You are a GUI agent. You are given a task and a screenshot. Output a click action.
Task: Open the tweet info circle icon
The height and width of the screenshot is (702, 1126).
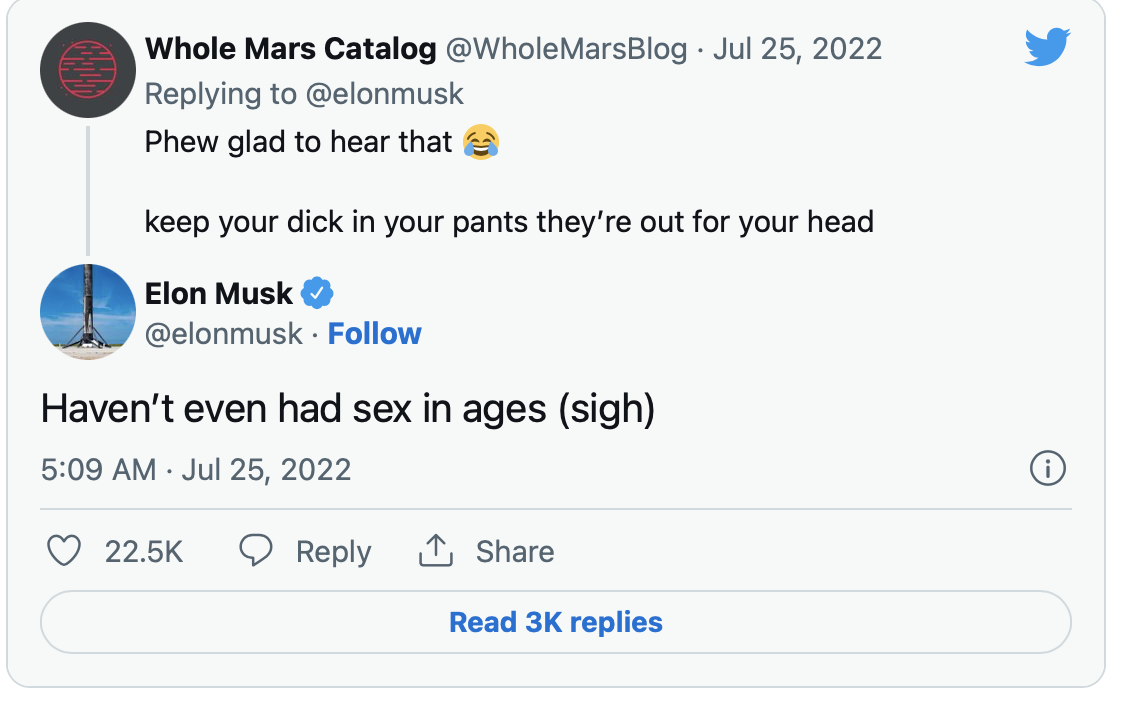tap(1047, 469)
